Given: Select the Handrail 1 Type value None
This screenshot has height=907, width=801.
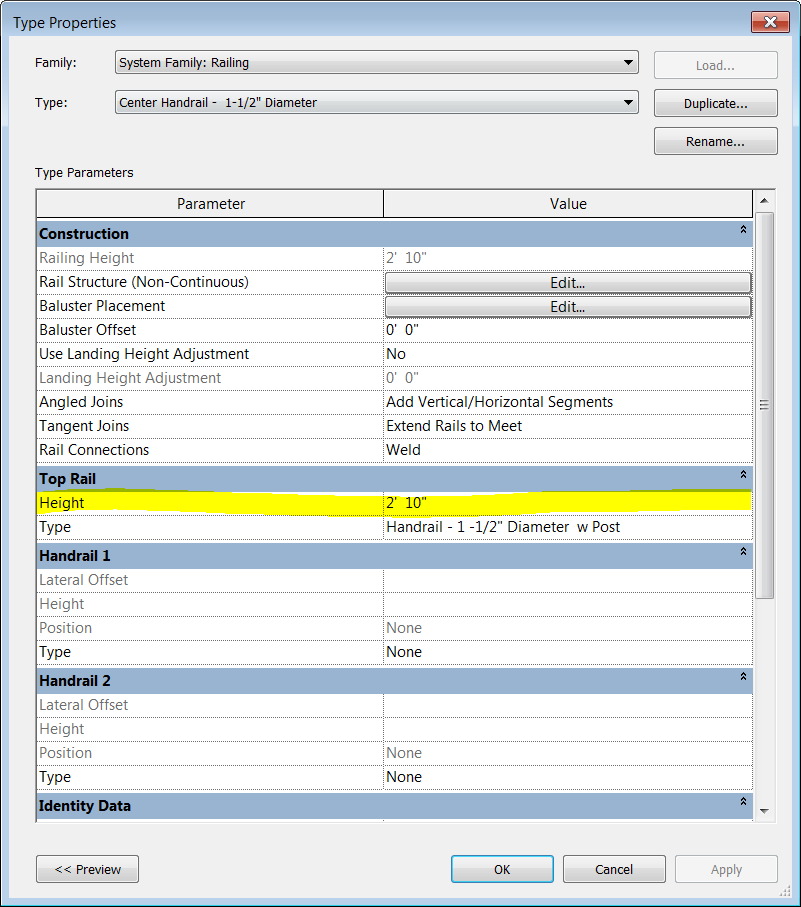Looking at the screenshot, I should click(568, 652).
